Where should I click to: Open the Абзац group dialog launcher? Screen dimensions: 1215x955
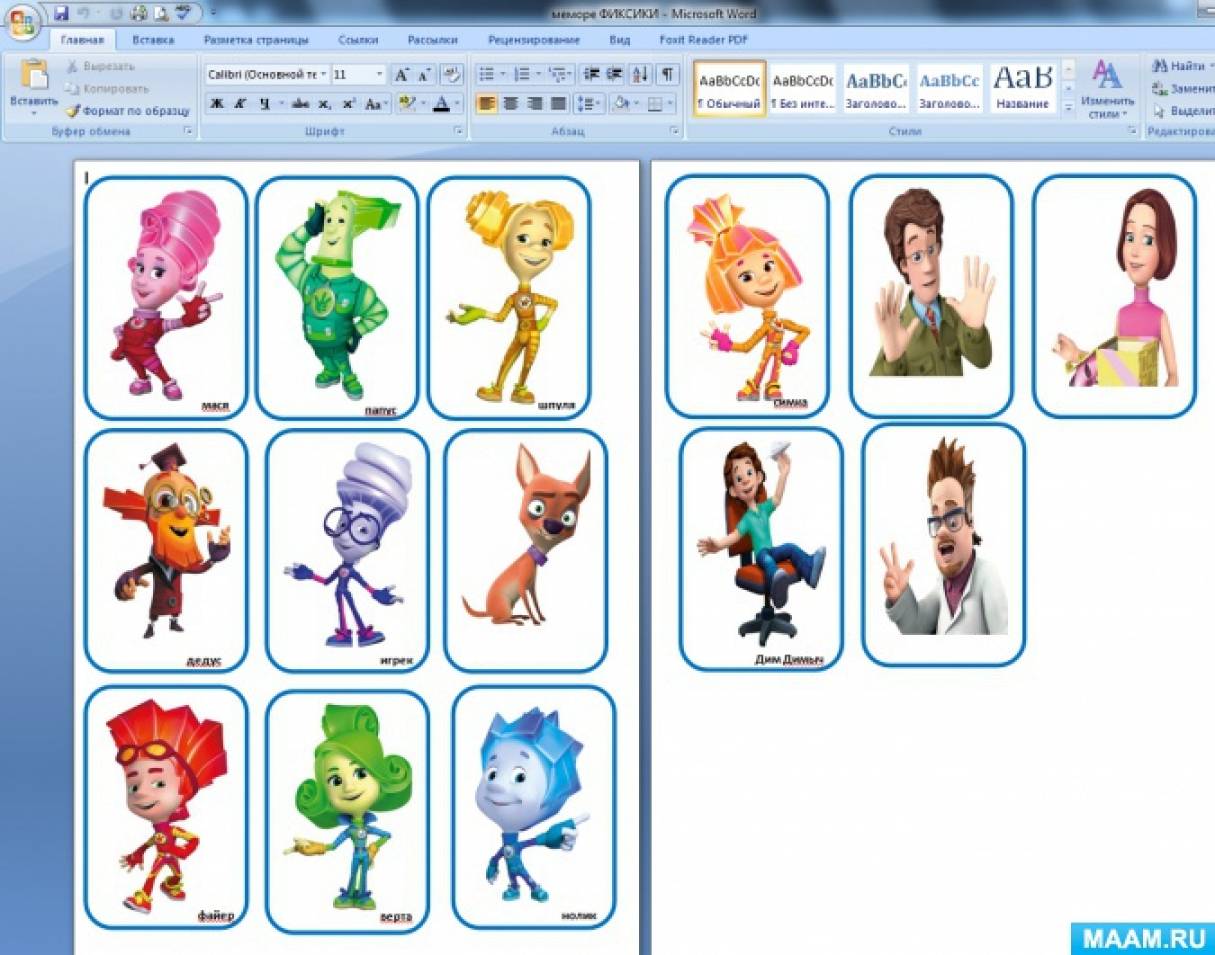tap(675, 132)
